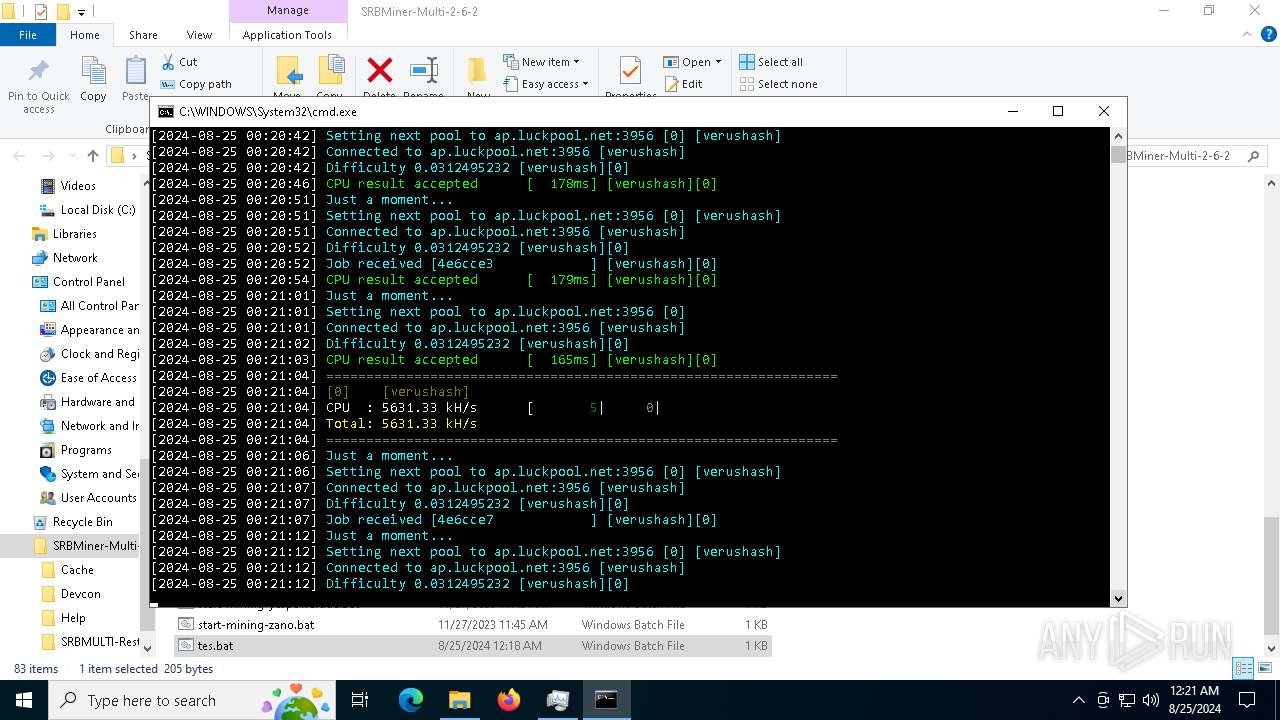Click the New folder icon
1280x720 pixels.
478,71
